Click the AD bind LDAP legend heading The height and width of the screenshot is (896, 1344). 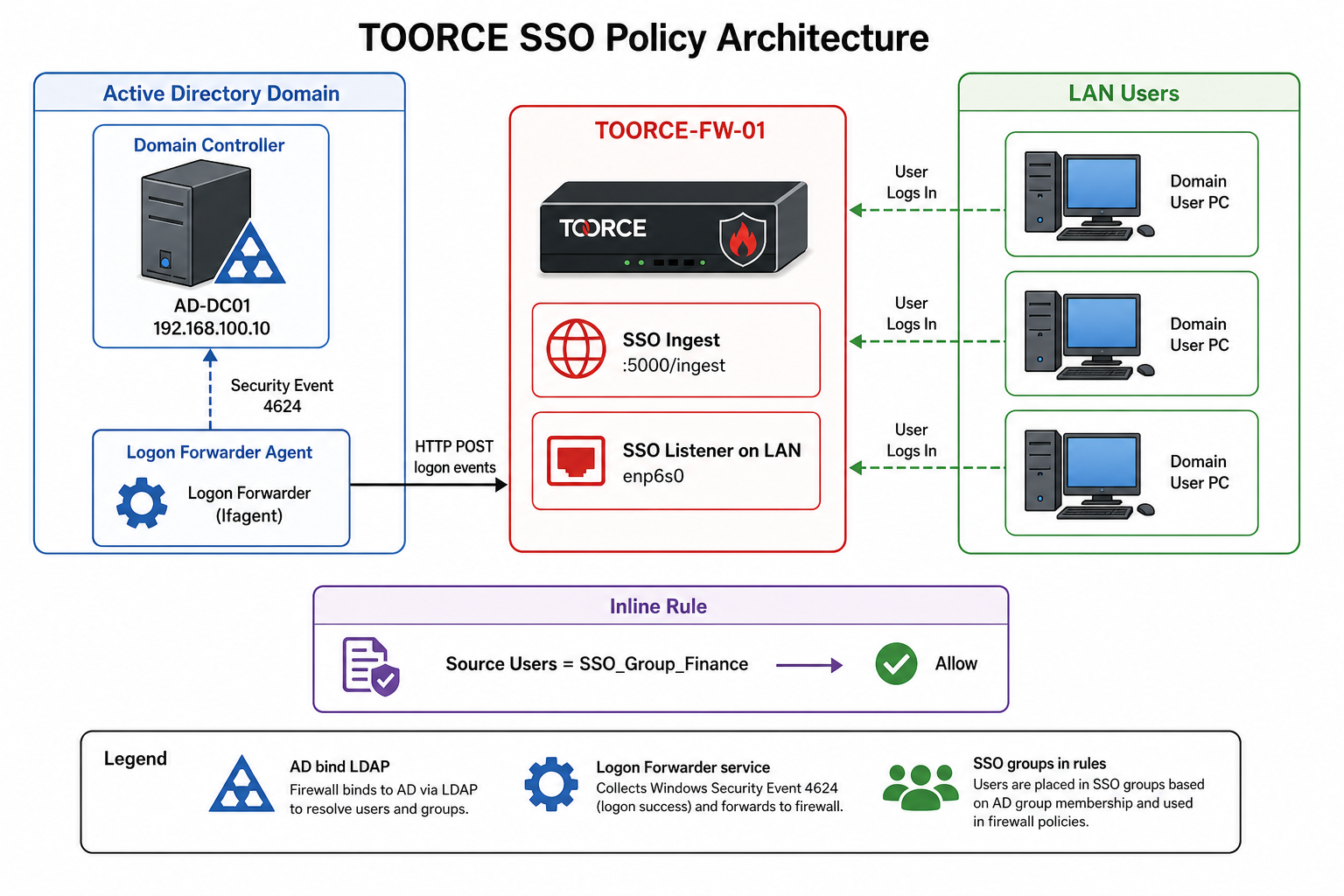[339, 766]
